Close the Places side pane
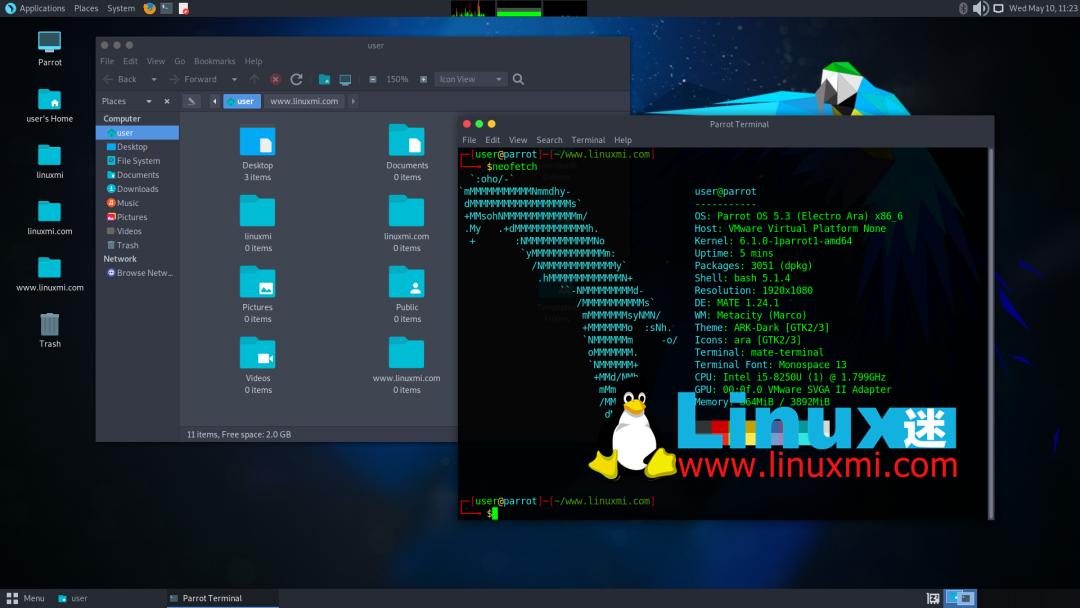This screenshot has width=1080, height=608. click(x=167, y=101)
